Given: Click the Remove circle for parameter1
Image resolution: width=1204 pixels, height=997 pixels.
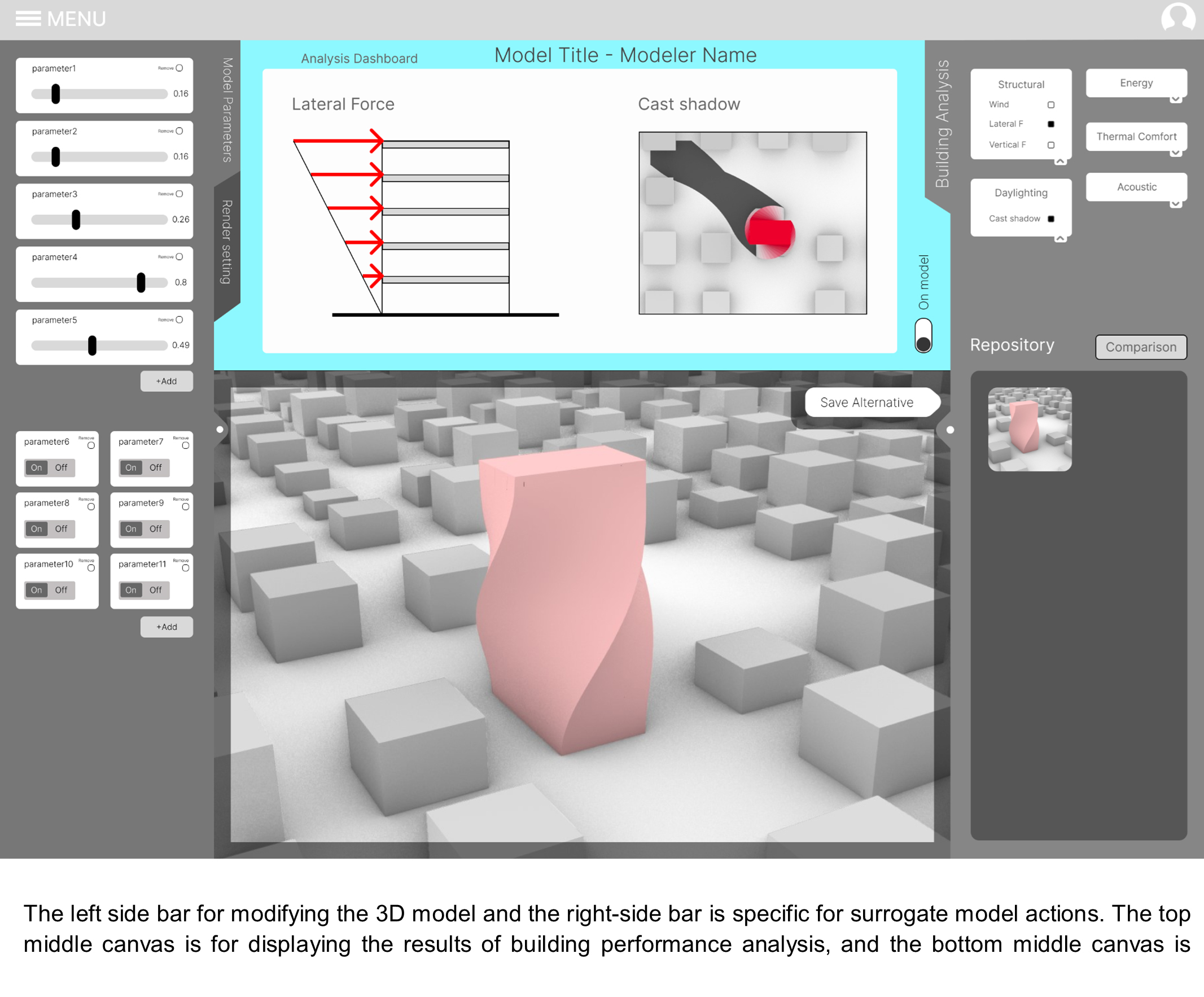Looking at the screenshot, I should [x=179, y=68].
